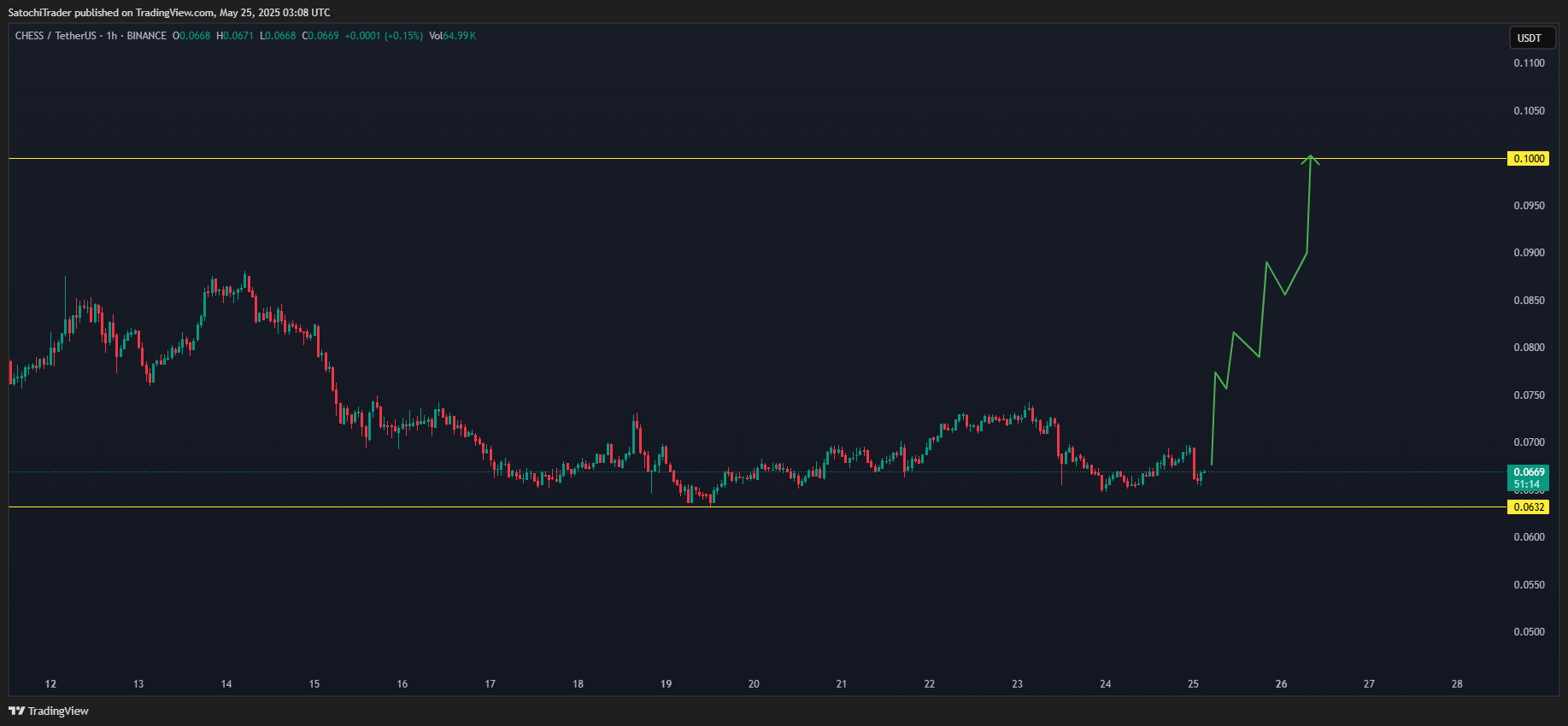Click the 0.0850 price axis label
Image resolution: width=1568 pixels, height=726 pixels.
point(1529,301)
